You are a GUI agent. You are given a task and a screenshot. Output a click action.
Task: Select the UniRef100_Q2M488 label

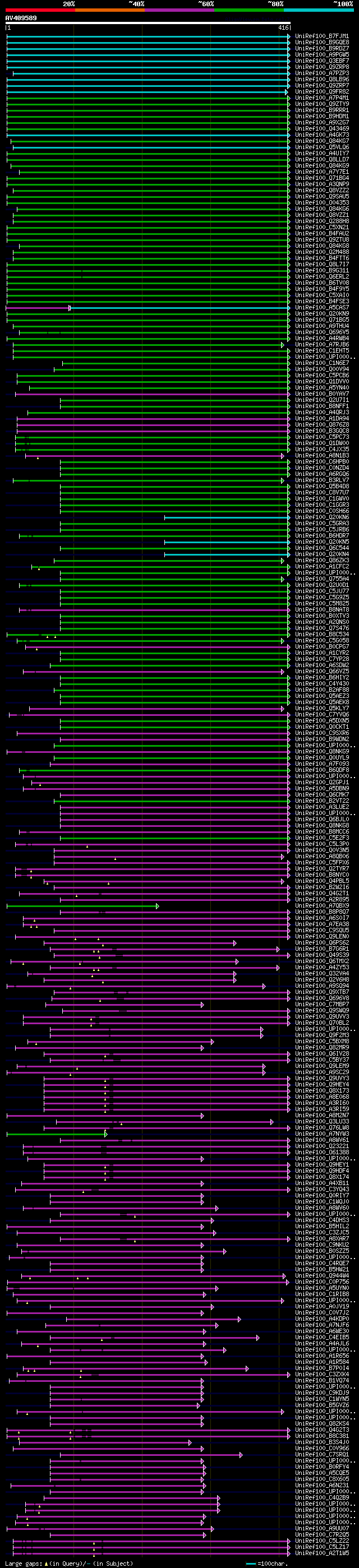pos(323,252)
